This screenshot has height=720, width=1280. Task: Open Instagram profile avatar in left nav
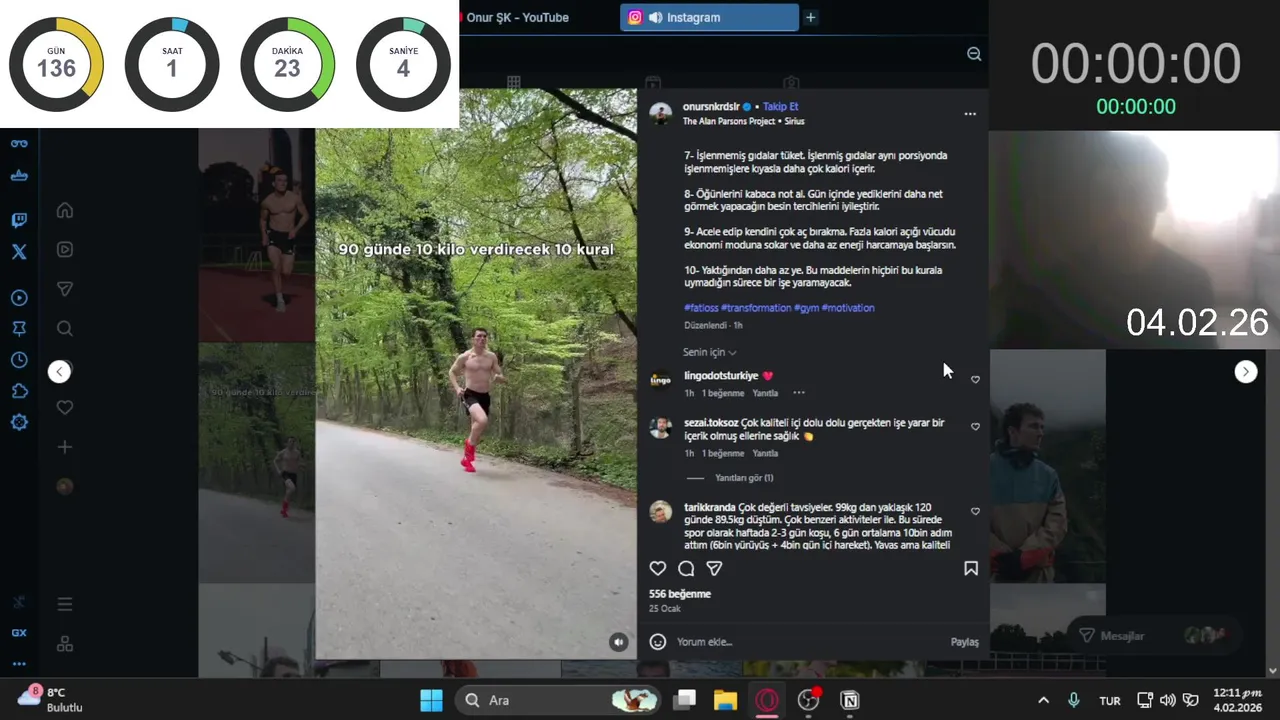(65, 486)
